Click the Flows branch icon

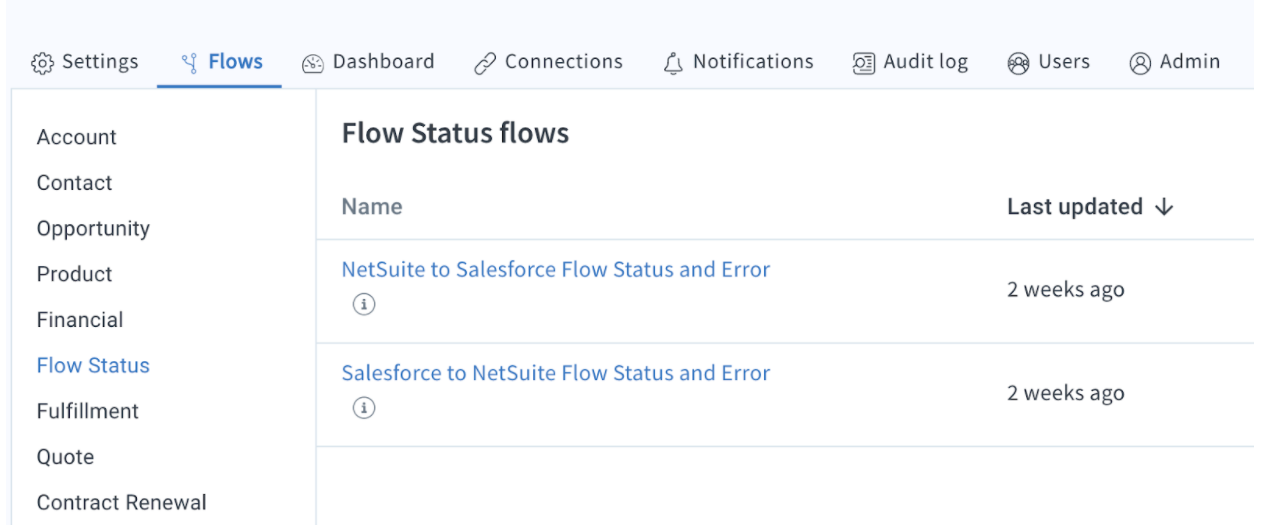[189, 63]
